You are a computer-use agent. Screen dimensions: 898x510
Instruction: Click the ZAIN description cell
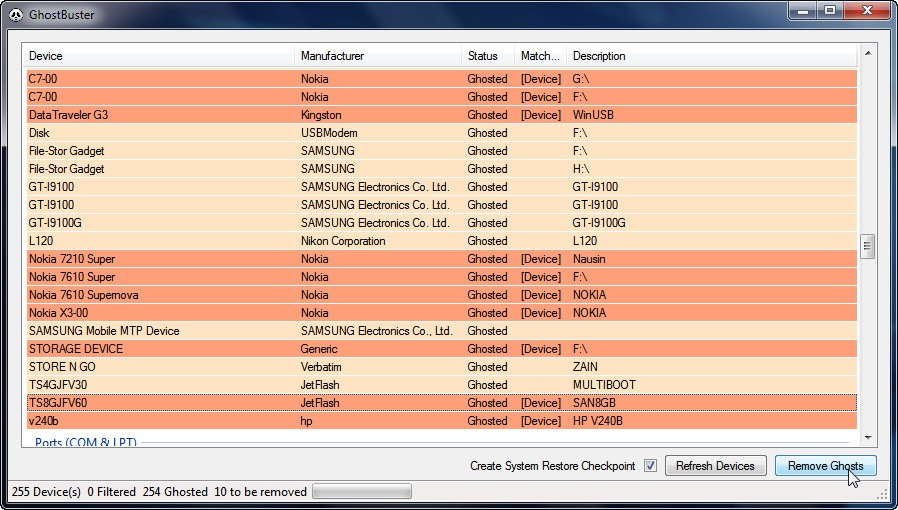coord(585,367)
